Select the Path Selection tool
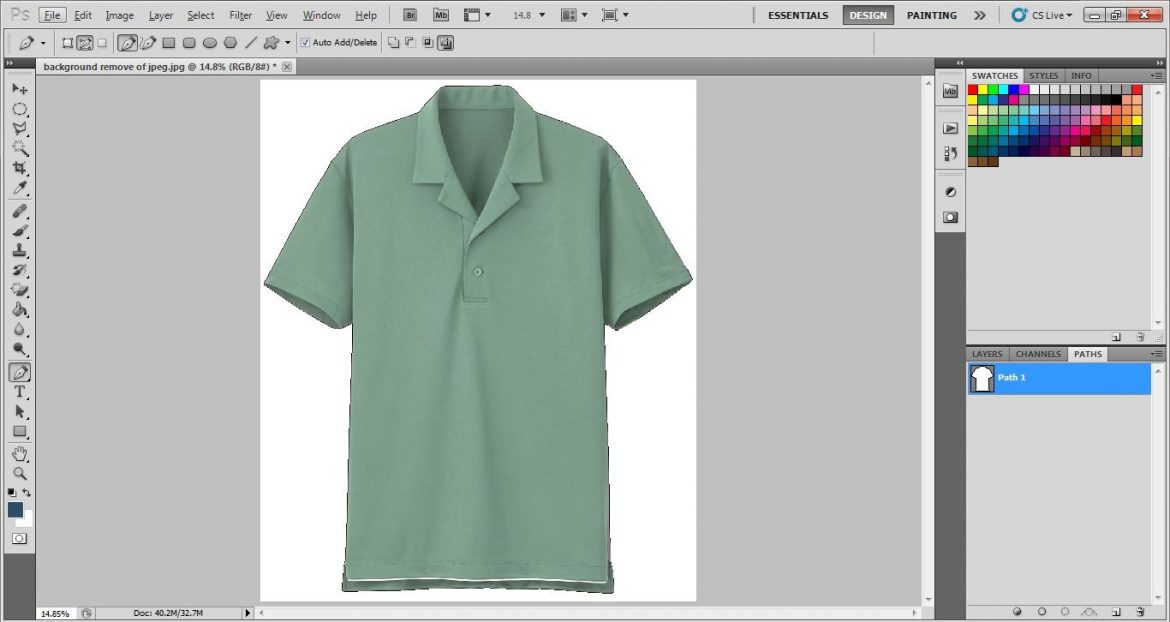 [19, 411]
